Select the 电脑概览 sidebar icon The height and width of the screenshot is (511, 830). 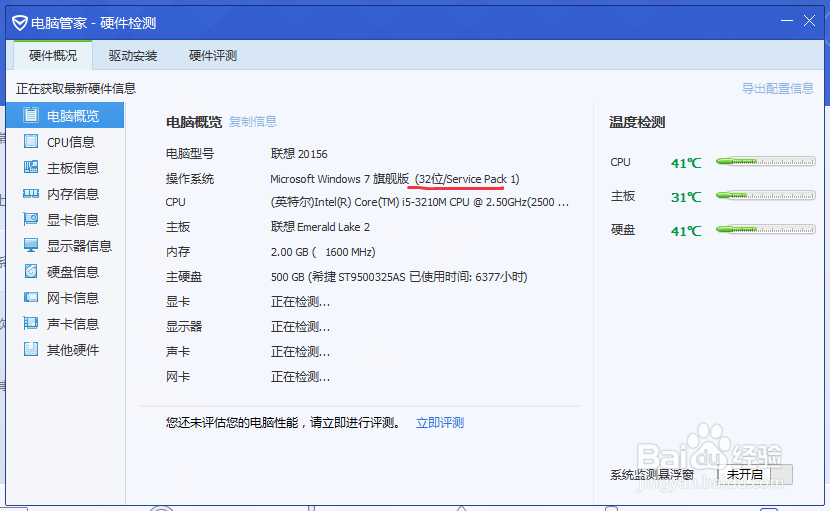coord(31,115)
